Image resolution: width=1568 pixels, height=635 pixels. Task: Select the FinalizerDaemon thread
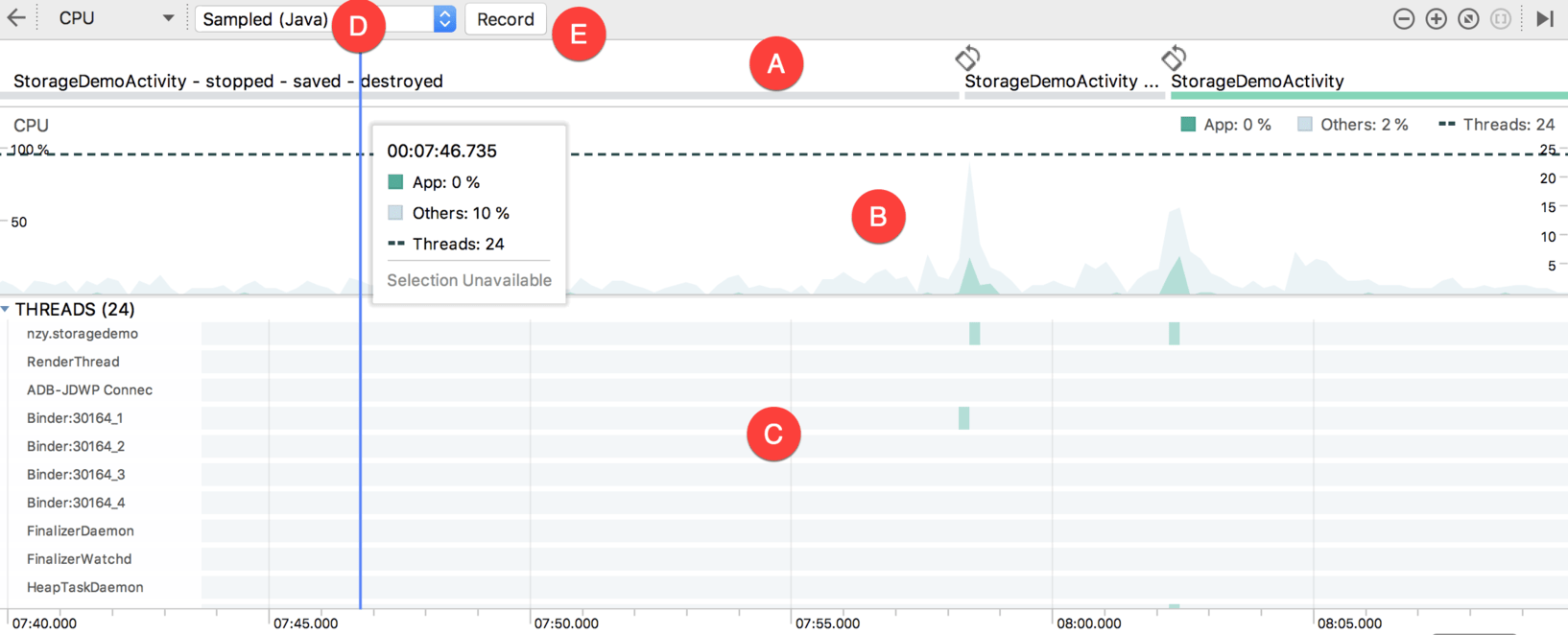coord(80,530)
